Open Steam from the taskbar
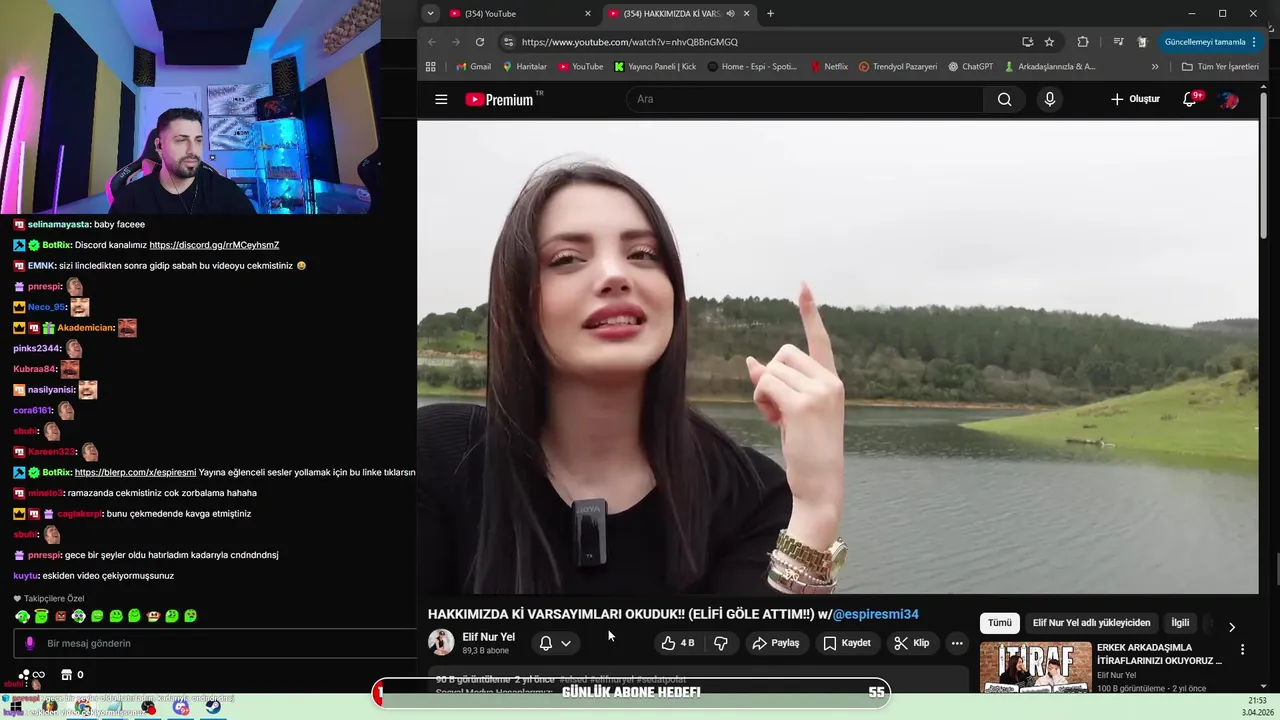This screenshot has height=720, width=1280. click(x=213, y=707)
